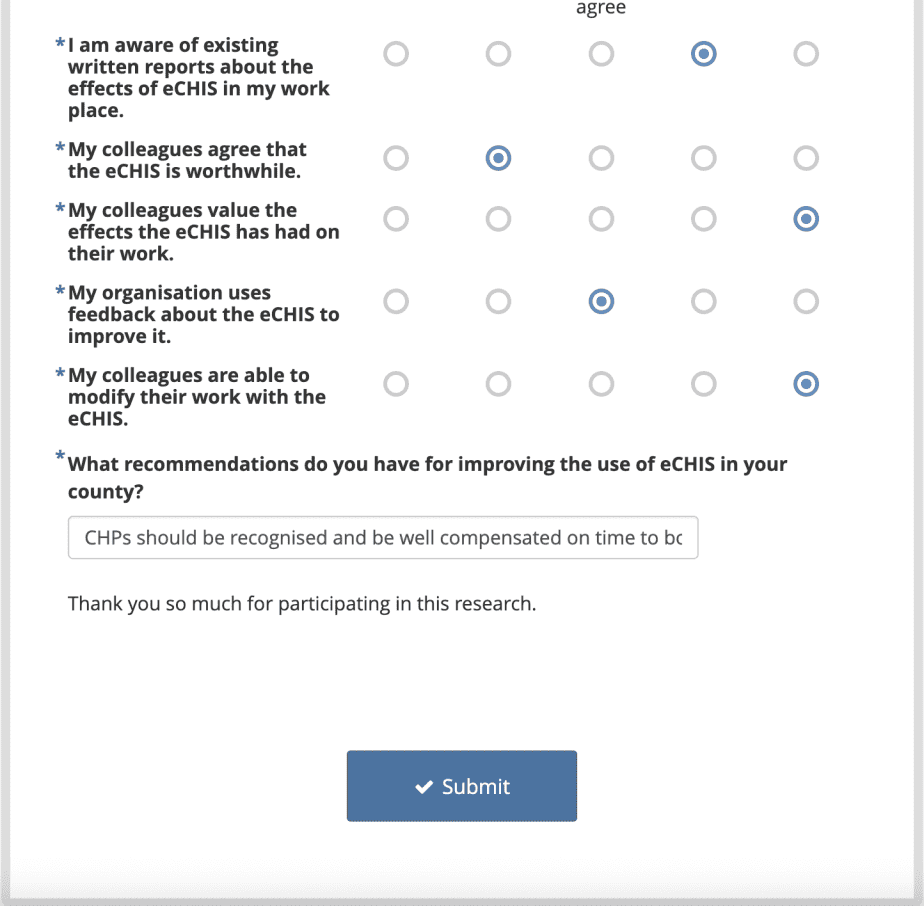The width and height of the screenshot is (924, 906).
Task: Select the first radio option for 'colleagues agree eCHIS is worthwhile'
Action: coord(396,158)
